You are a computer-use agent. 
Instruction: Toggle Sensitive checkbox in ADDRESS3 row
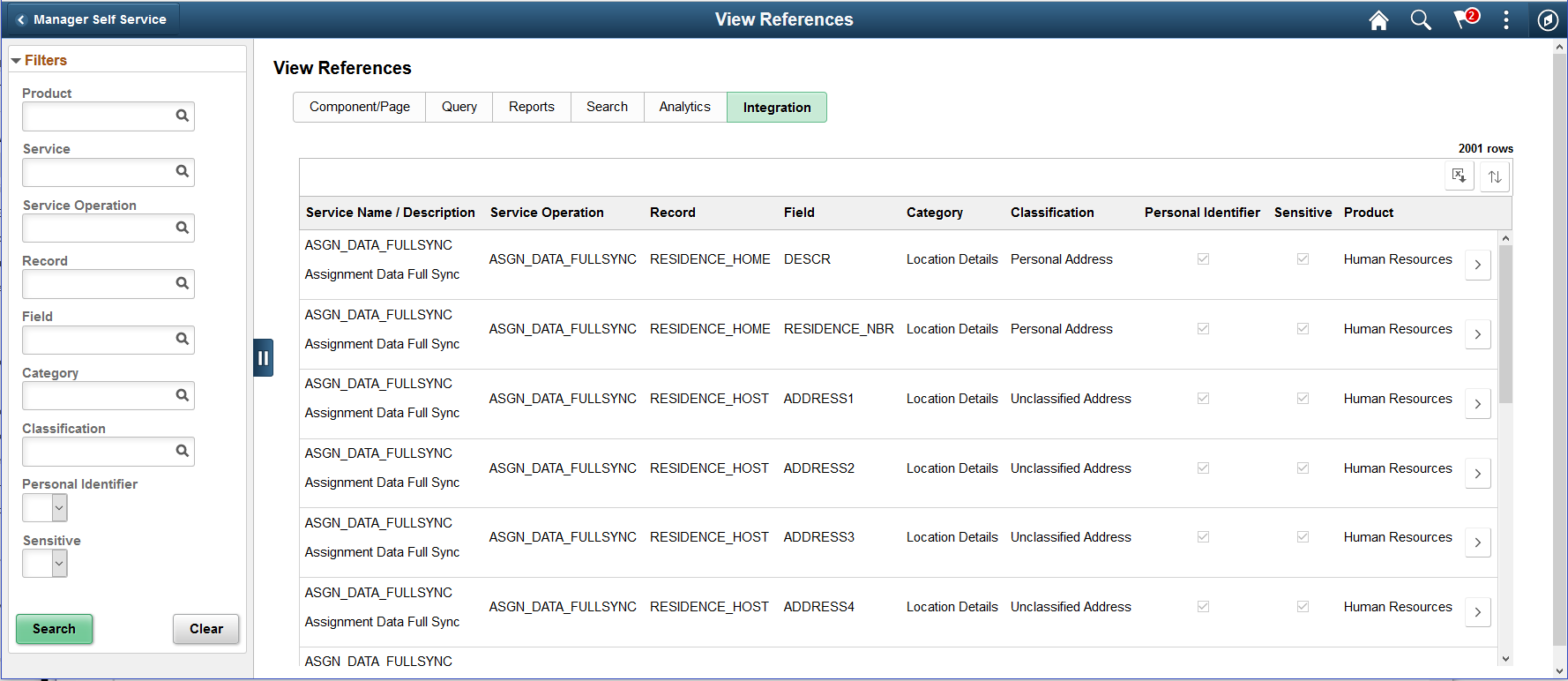1303,537
